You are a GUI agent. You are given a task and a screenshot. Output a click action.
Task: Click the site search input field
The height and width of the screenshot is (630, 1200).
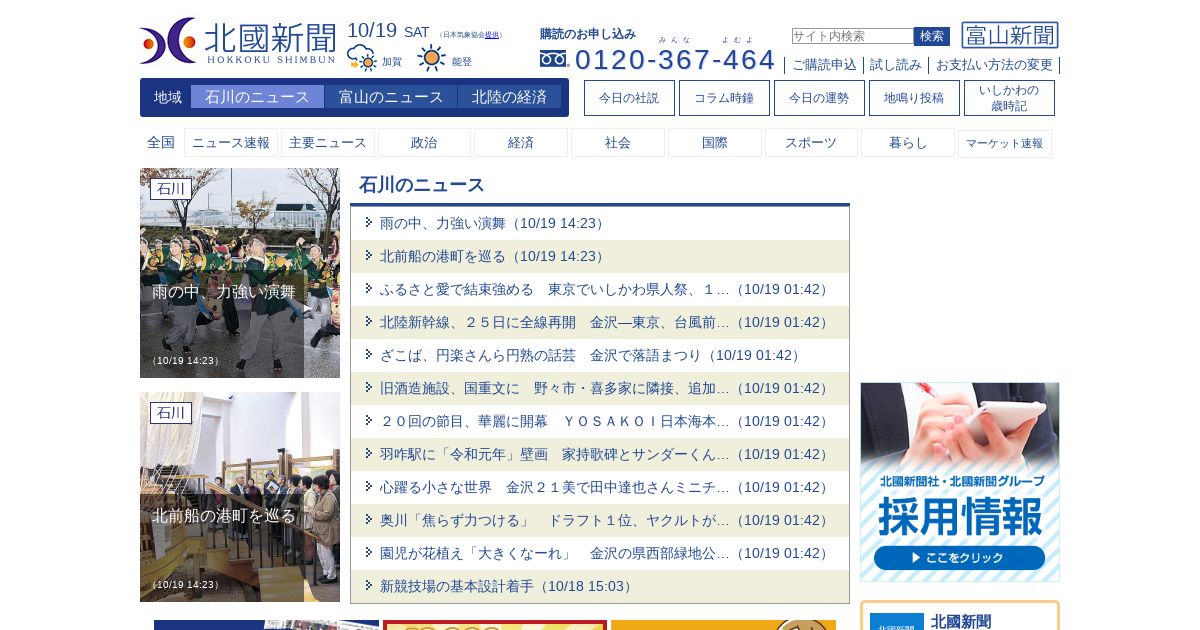tap(852, 36)
